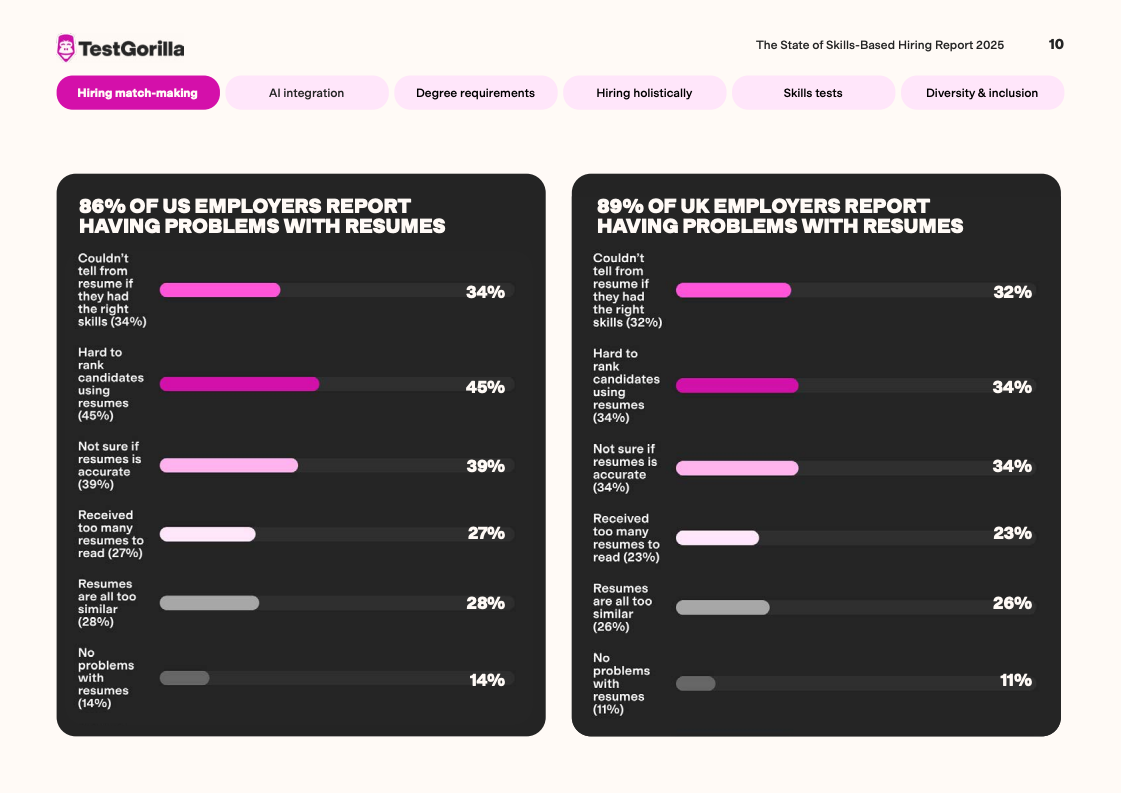This screenshot has width=1121, height=793.
Task: Click the US 27% too-many-resumes bar
Action: point(208,534)
